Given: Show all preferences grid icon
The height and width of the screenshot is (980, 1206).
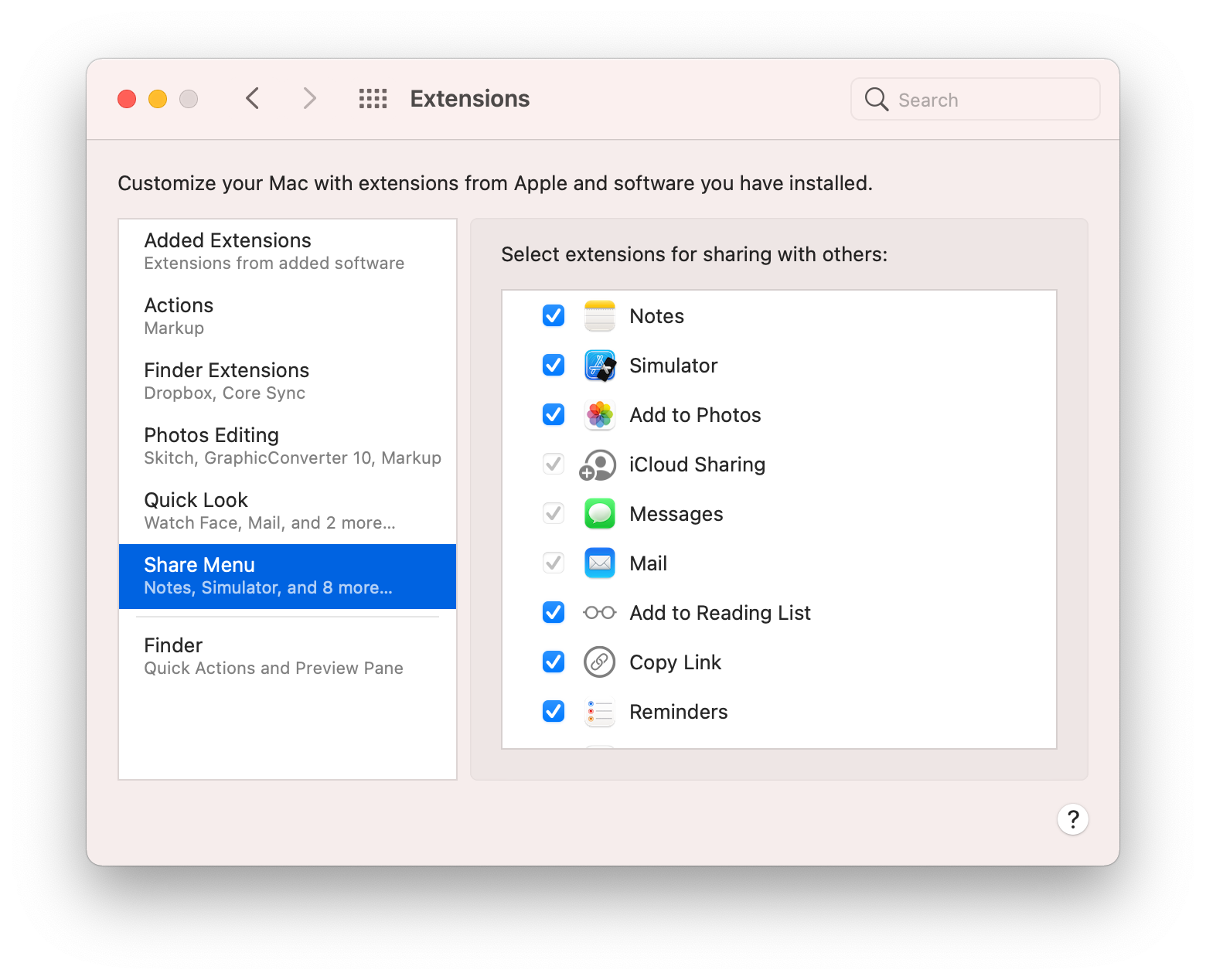Looking at the screenshot, I should 373,99.
